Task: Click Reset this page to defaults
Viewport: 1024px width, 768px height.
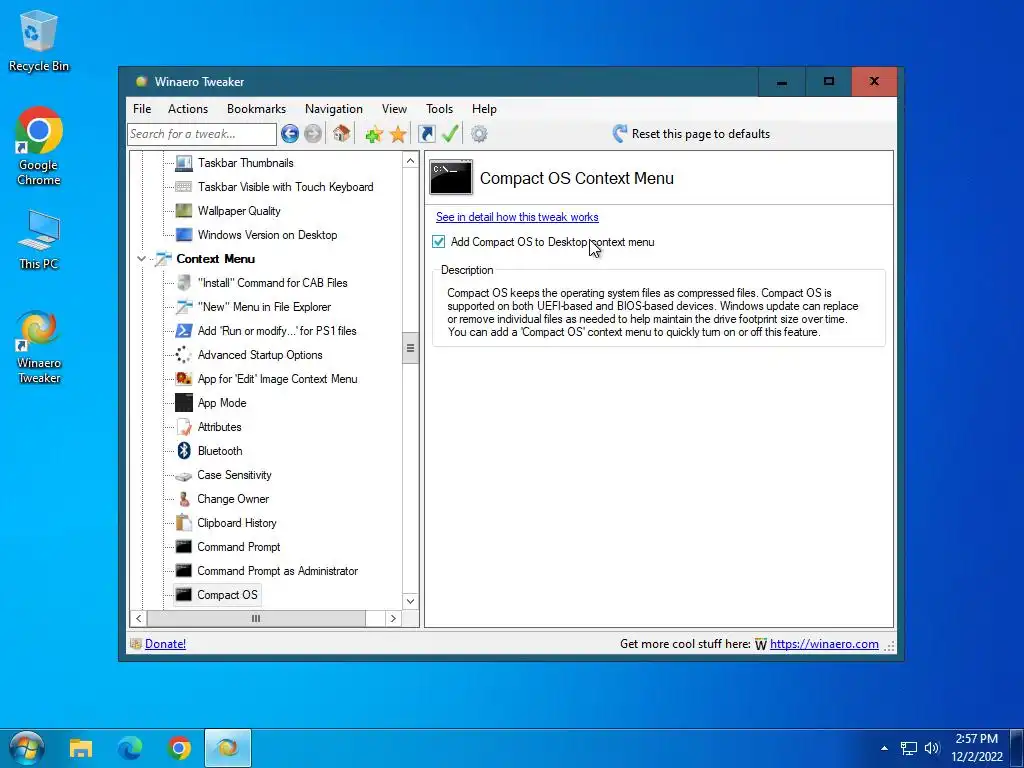Action: pos(691,134)
